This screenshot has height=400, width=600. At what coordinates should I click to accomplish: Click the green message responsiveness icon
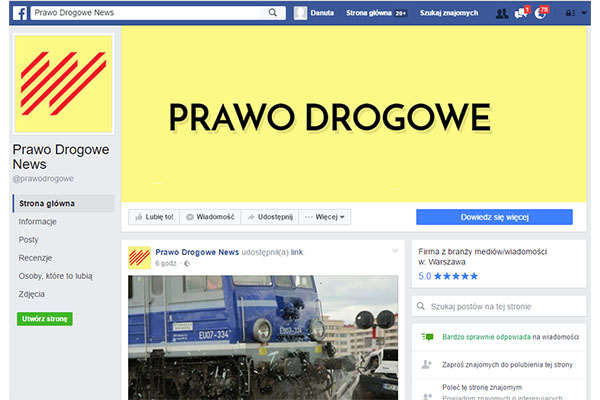427,337
